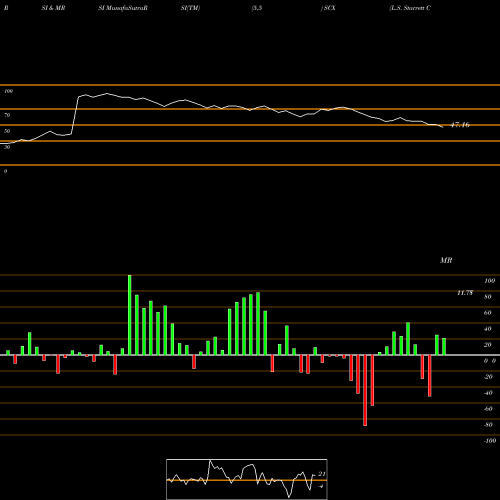Click the MR axis label -20
500x500 pixels.
click(x=488, y=377)
